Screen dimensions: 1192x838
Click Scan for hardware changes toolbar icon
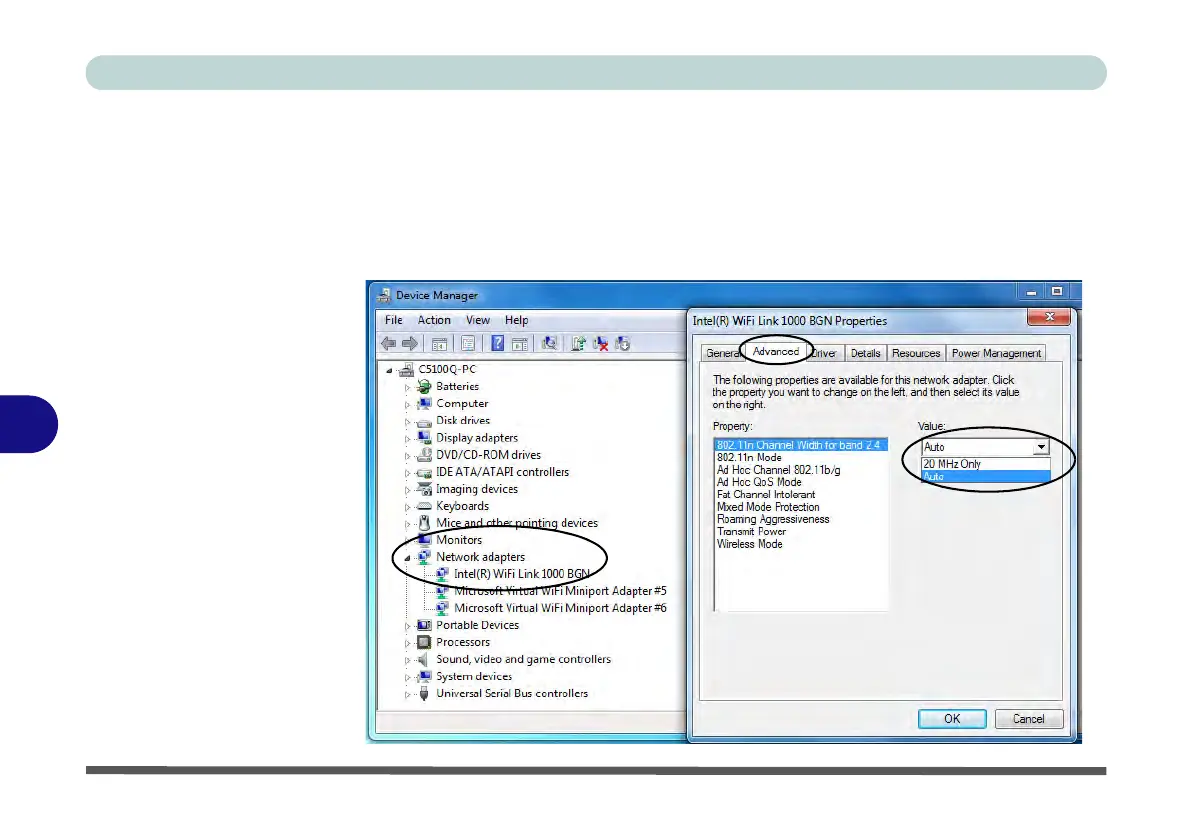(x=549, y=344)
